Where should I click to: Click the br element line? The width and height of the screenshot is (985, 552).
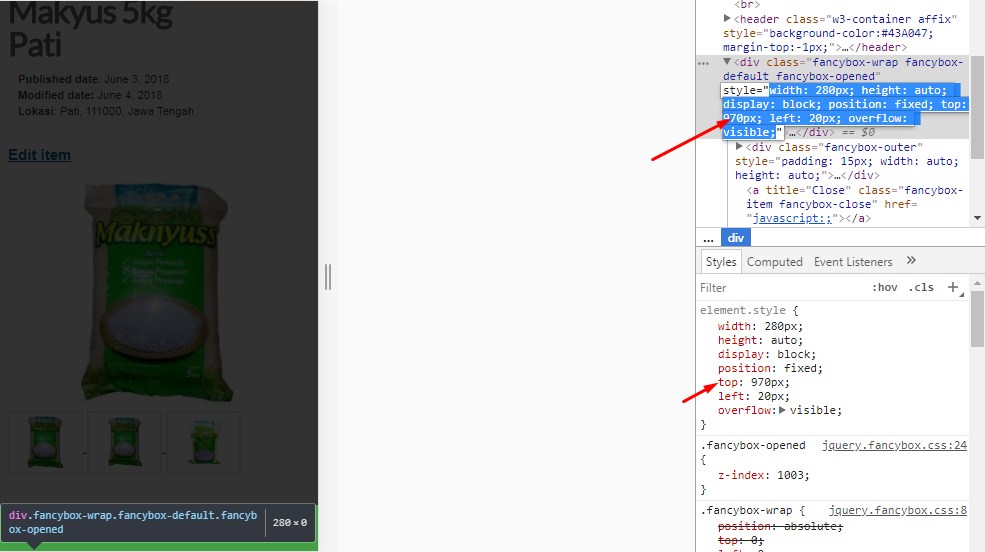click(746, 4)
